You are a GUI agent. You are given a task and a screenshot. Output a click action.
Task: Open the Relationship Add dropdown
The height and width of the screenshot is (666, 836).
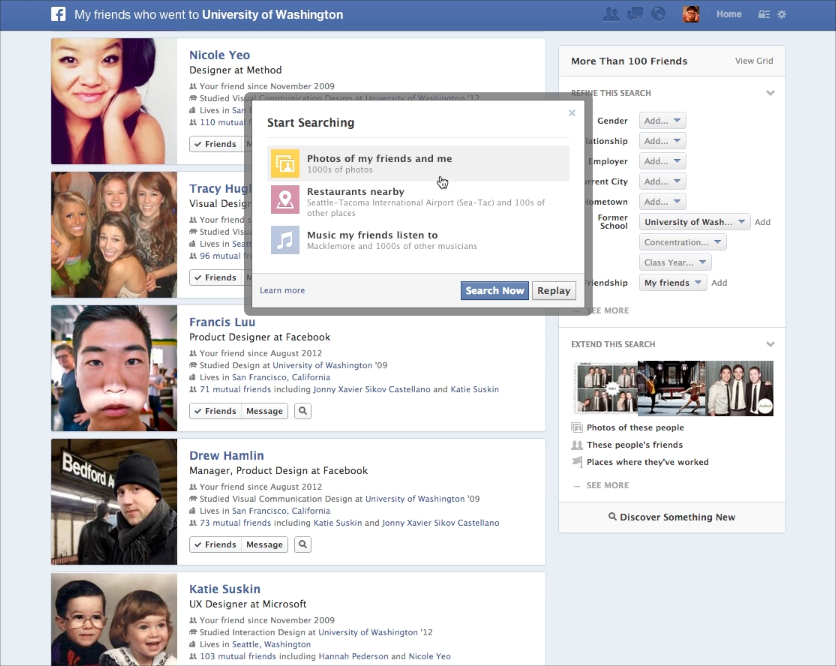(662, 141)
